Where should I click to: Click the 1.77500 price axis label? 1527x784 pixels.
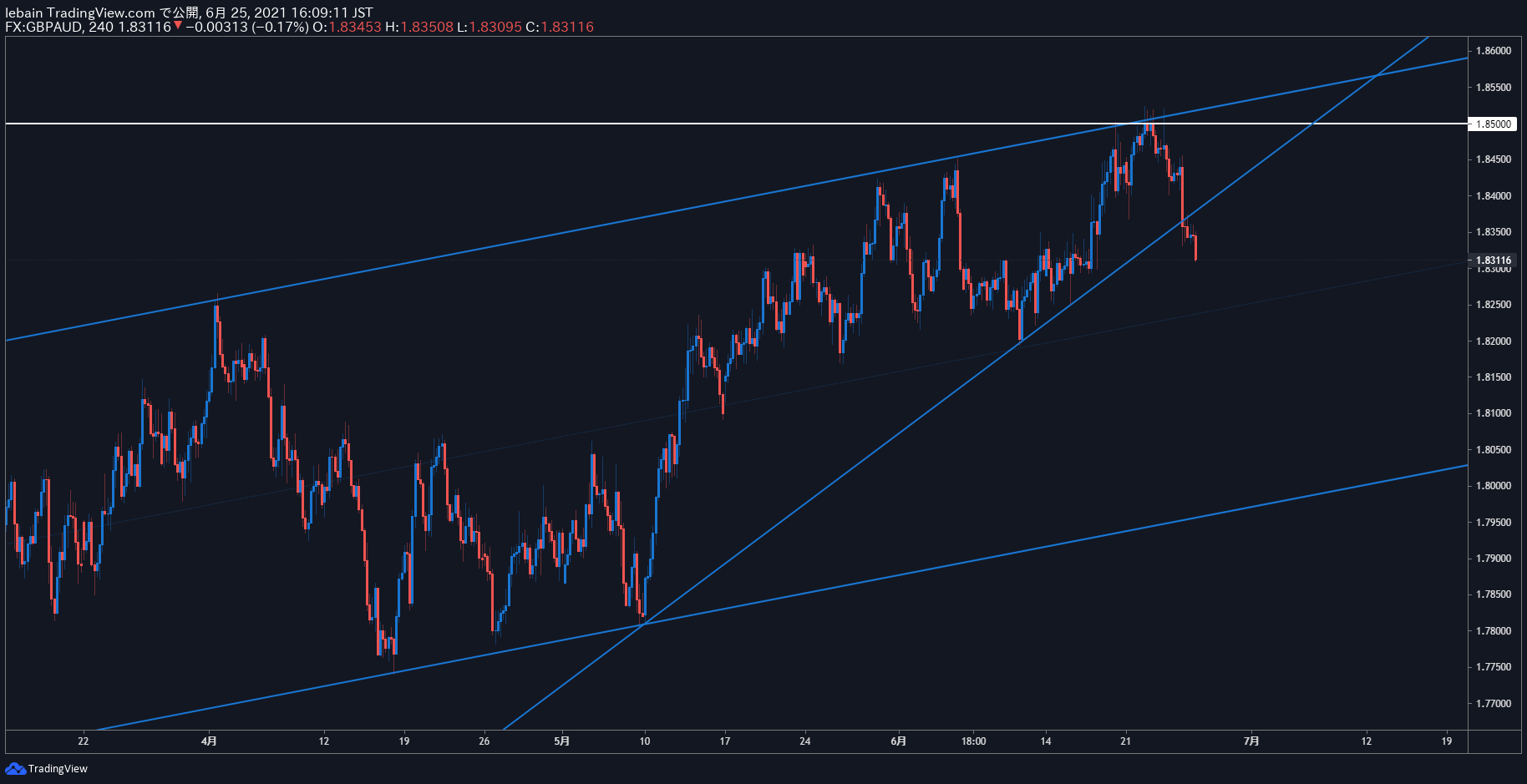tap(1493, 667)
